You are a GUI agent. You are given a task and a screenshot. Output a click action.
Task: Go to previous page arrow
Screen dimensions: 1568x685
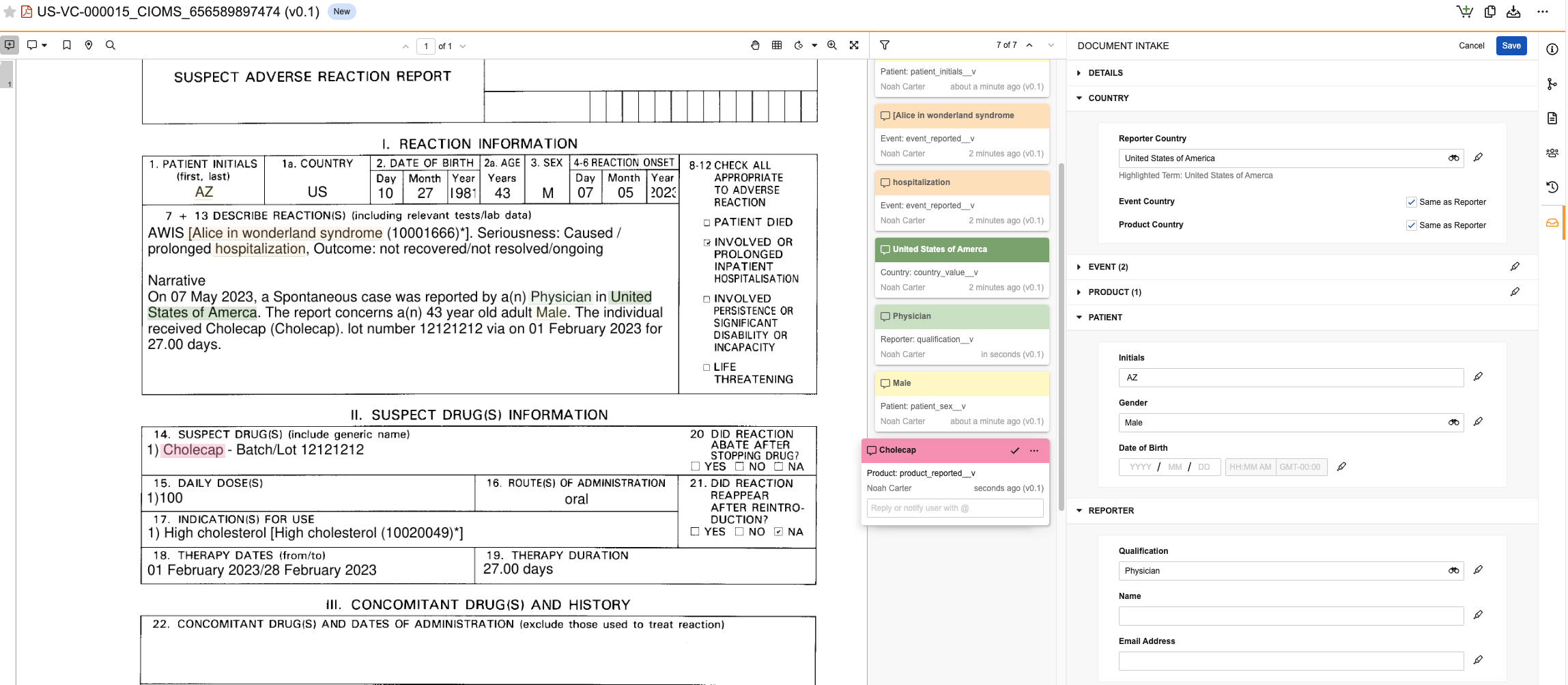(x=405, y=46)
